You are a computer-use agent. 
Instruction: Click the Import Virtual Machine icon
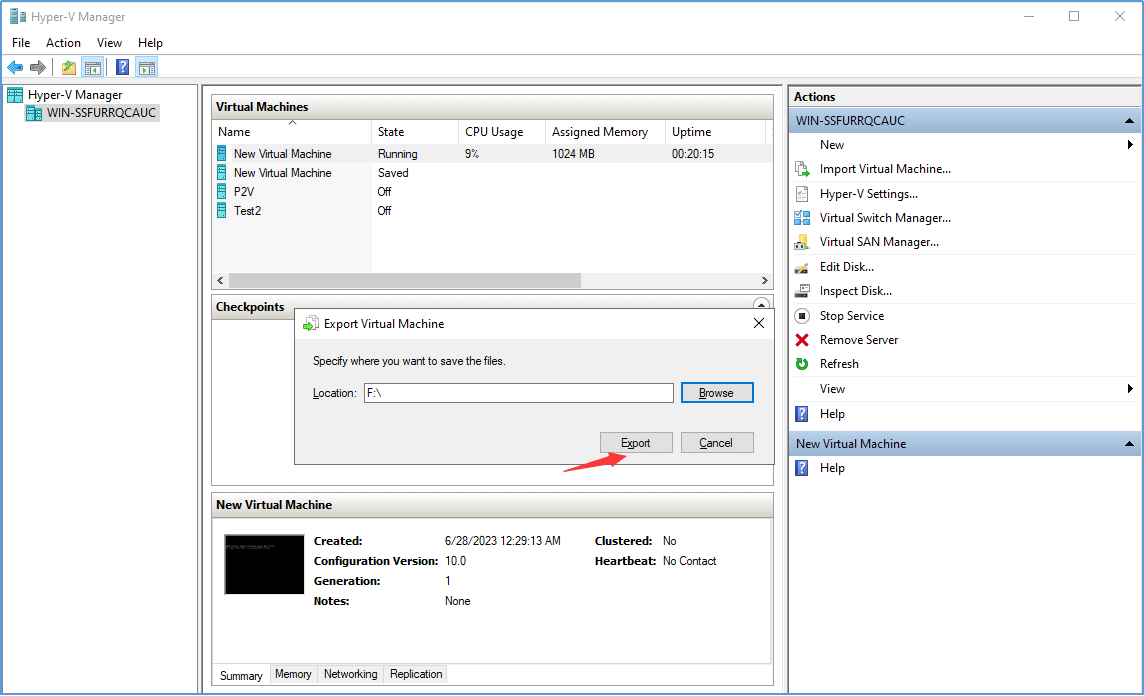tap(802, 169)
